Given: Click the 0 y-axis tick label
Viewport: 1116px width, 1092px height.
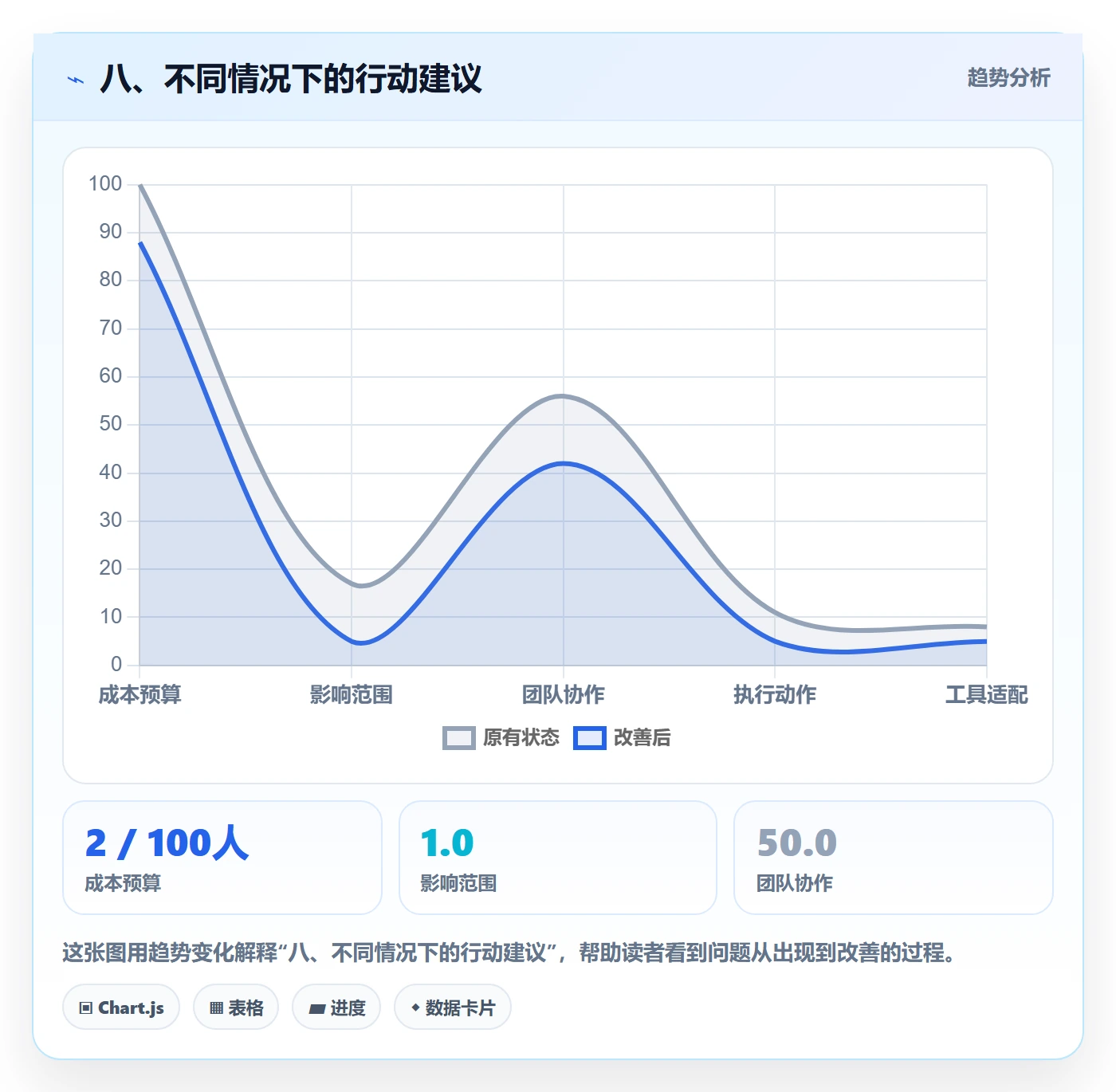Looking at the screenshot, I should coord(116,665).
